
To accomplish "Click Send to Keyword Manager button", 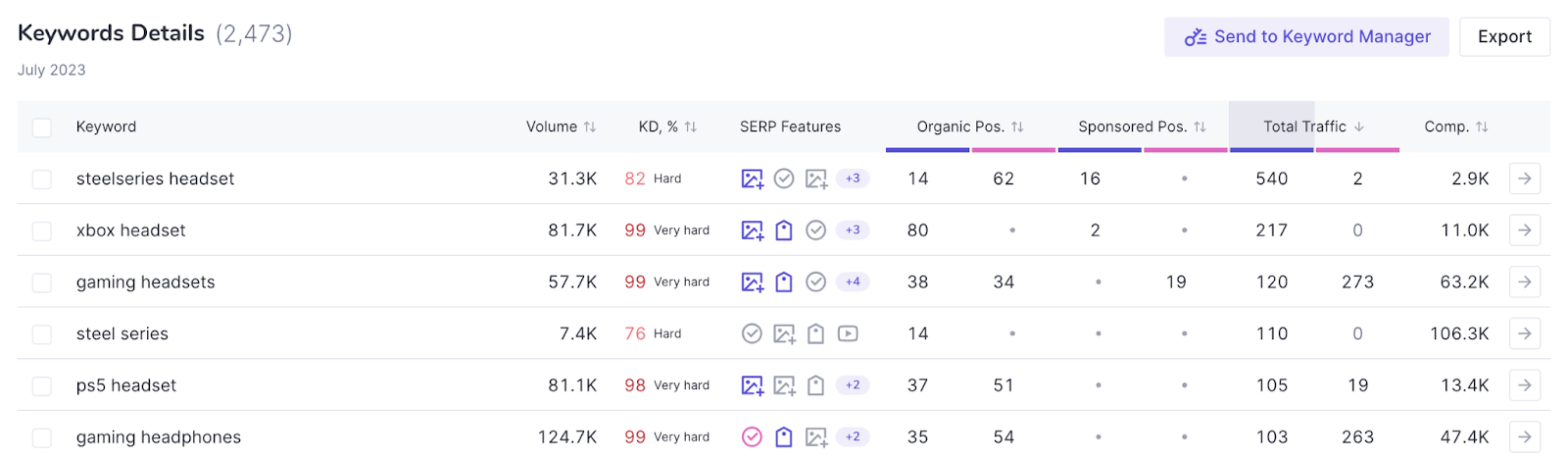I will [1306, 36].
